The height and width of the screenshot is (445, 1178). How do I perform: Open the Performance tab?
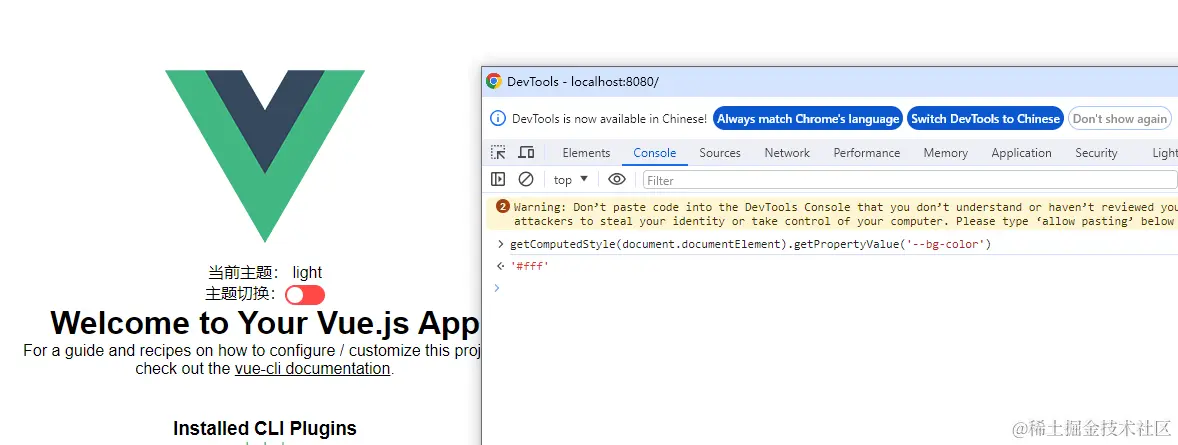pos(866,153)
